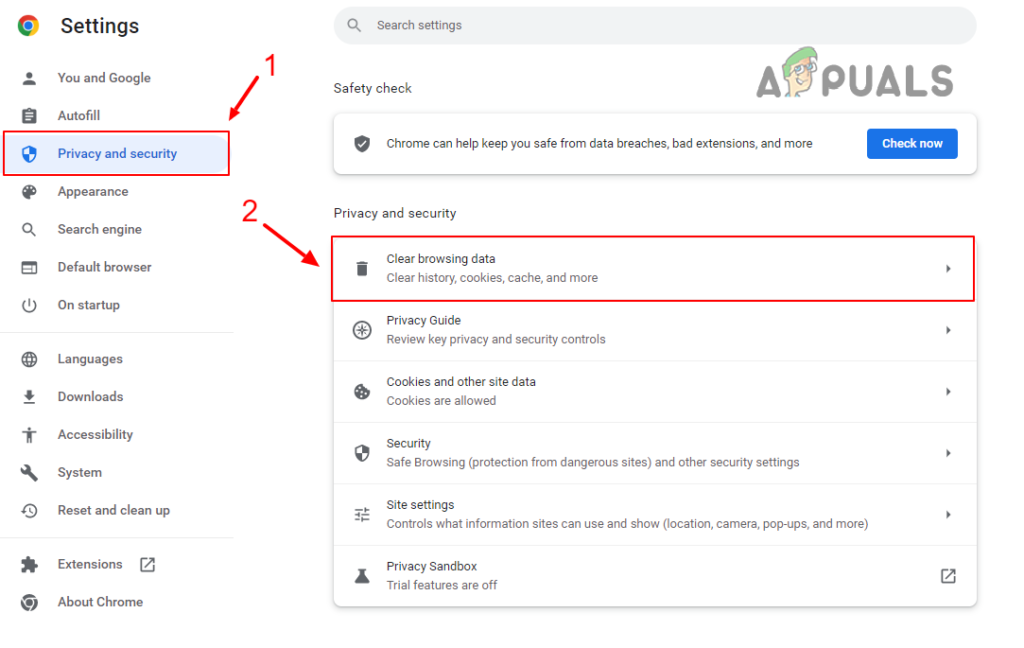
Task: Click the Site settings sliders icon
Action: click(x=362, y=514)
